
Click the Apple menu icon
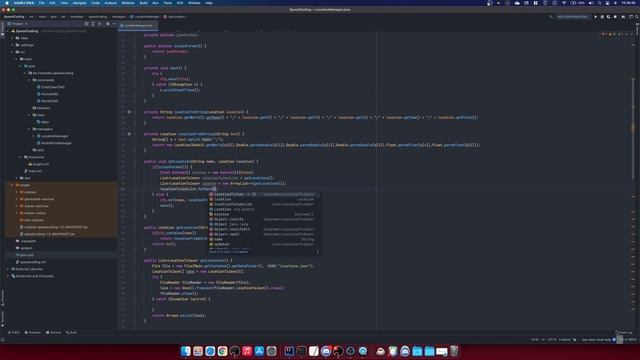coord(7,3)
